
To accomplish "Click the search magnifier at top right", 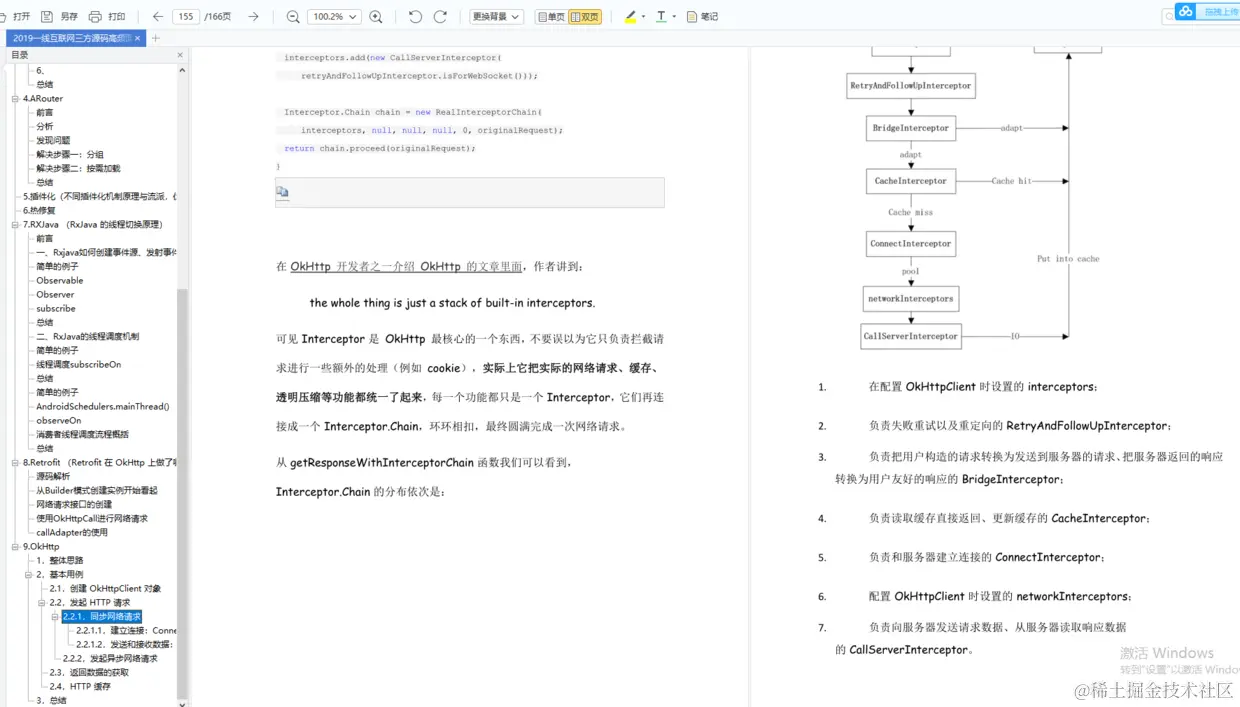I will [1169, 17].
